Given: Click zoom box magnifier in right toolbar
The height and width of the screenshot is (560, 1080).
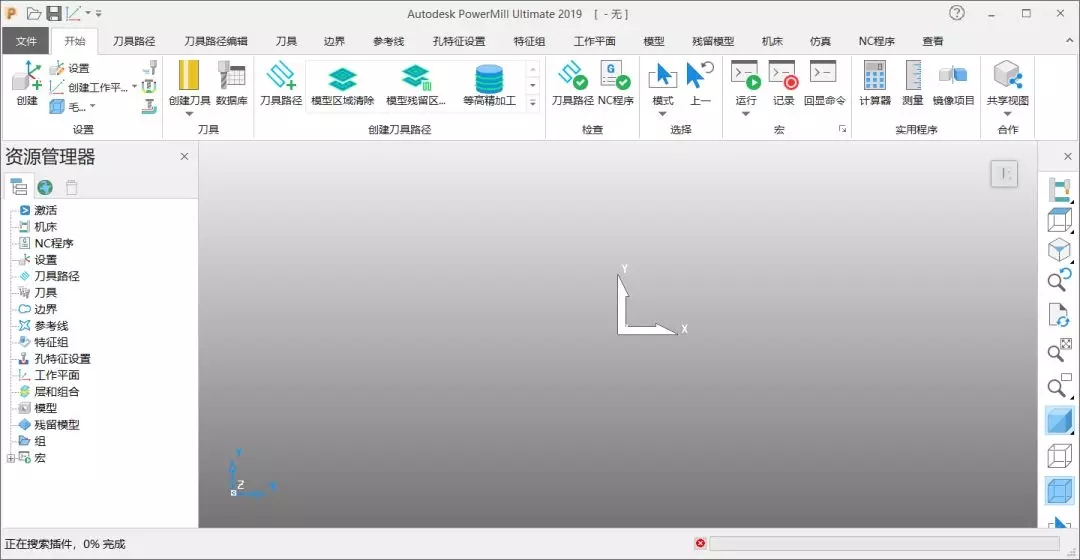Looking at the screenshot, I should pos(1059,385).
